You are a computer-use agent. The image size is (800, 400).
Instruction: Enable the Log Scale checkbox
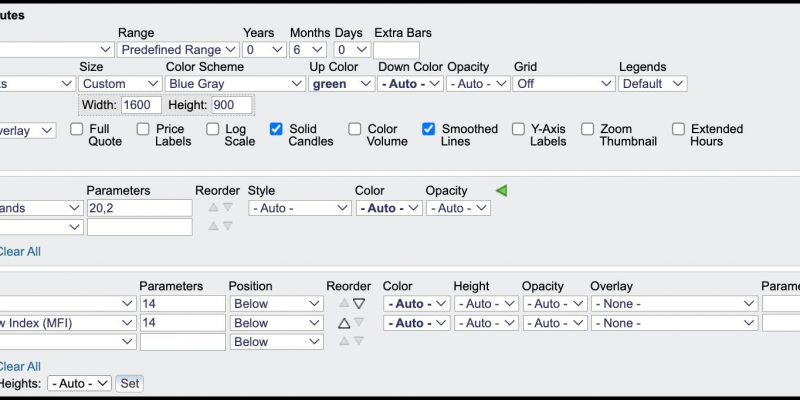coord(213,129)
